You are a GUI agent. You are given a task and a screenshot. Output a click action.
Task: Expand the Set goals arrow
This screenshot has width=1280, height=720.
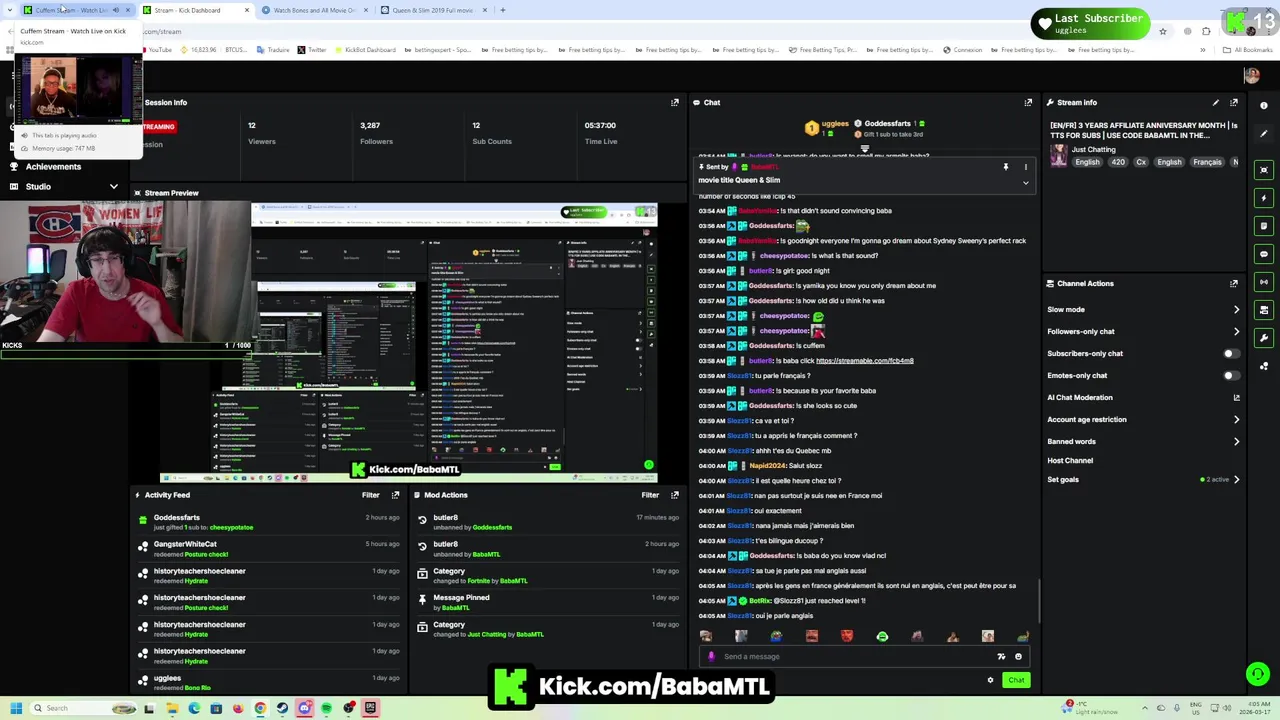(x=1236, y=480)
